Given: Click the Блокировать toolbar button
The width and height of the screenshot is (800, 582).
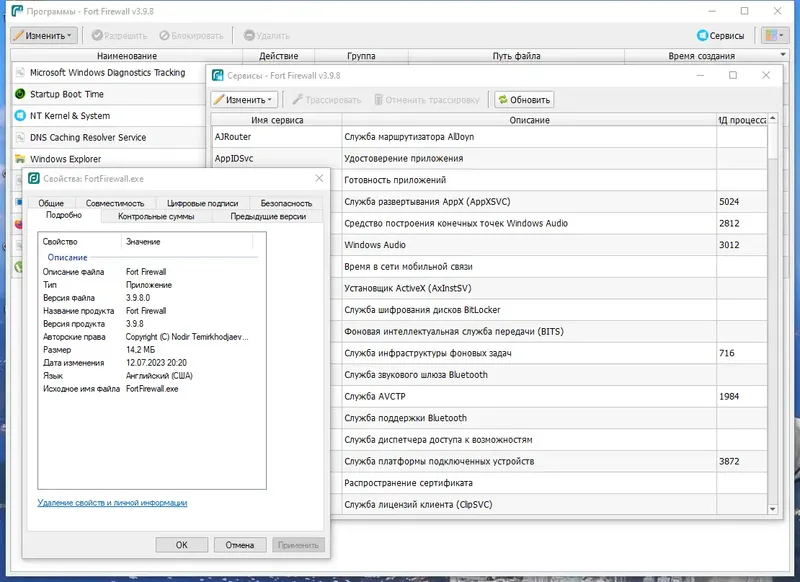Looking at the screenshot, I should click(191, 36).
